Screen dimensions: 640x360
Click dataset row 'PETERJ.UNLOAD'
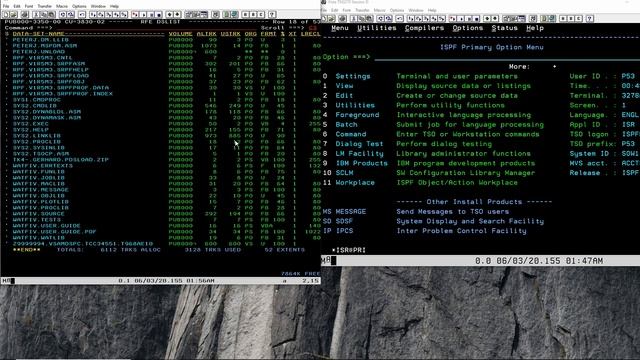point(38,52)
